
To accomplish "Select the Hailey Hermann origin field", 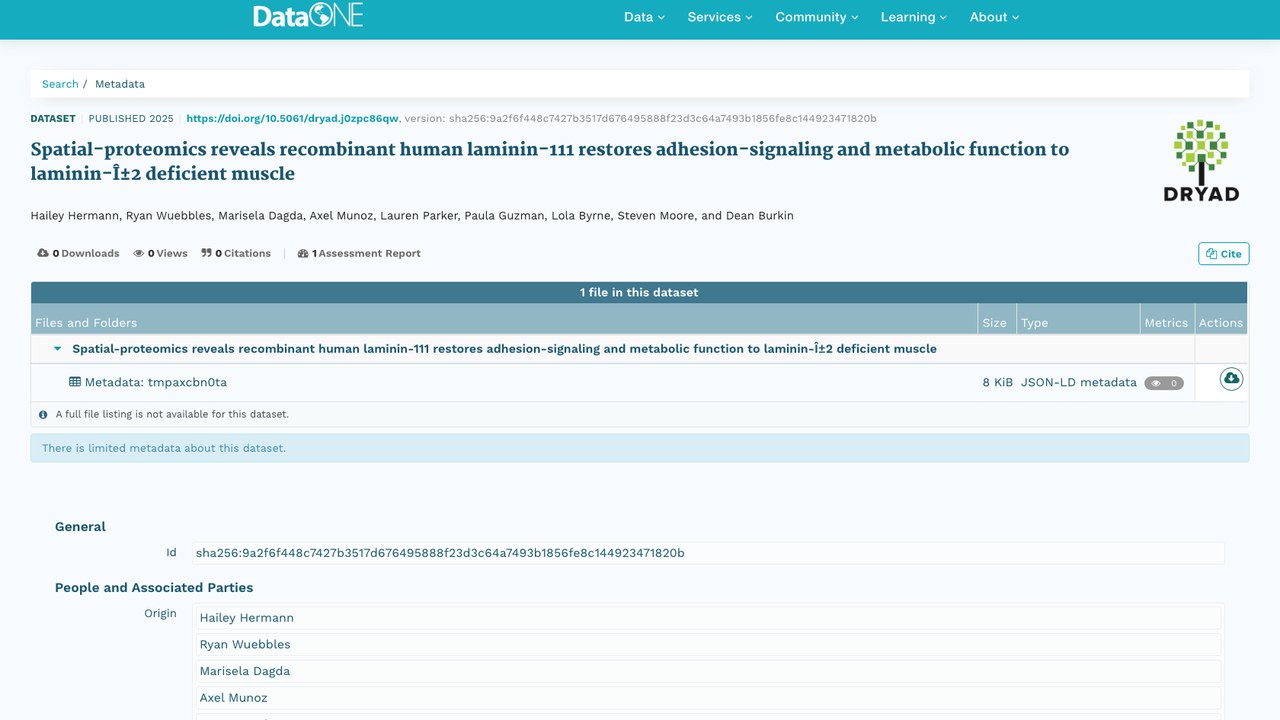I will click(x=708, y=618).
